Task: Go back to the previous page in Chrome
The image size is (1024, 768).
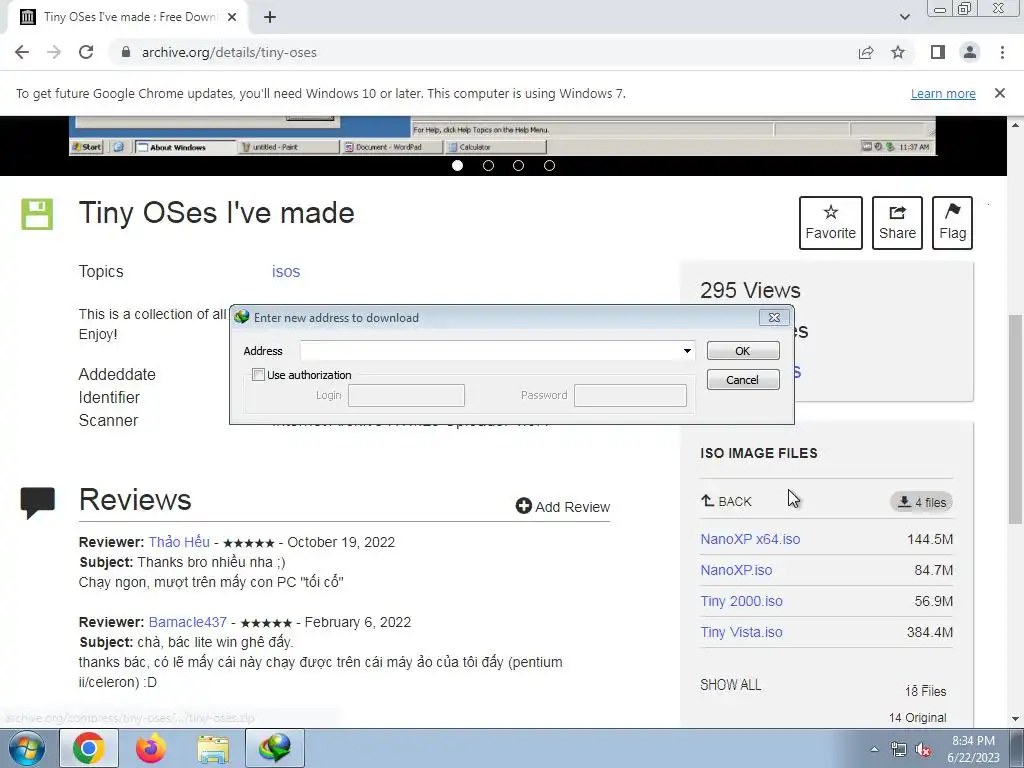Action: point(22,52)
